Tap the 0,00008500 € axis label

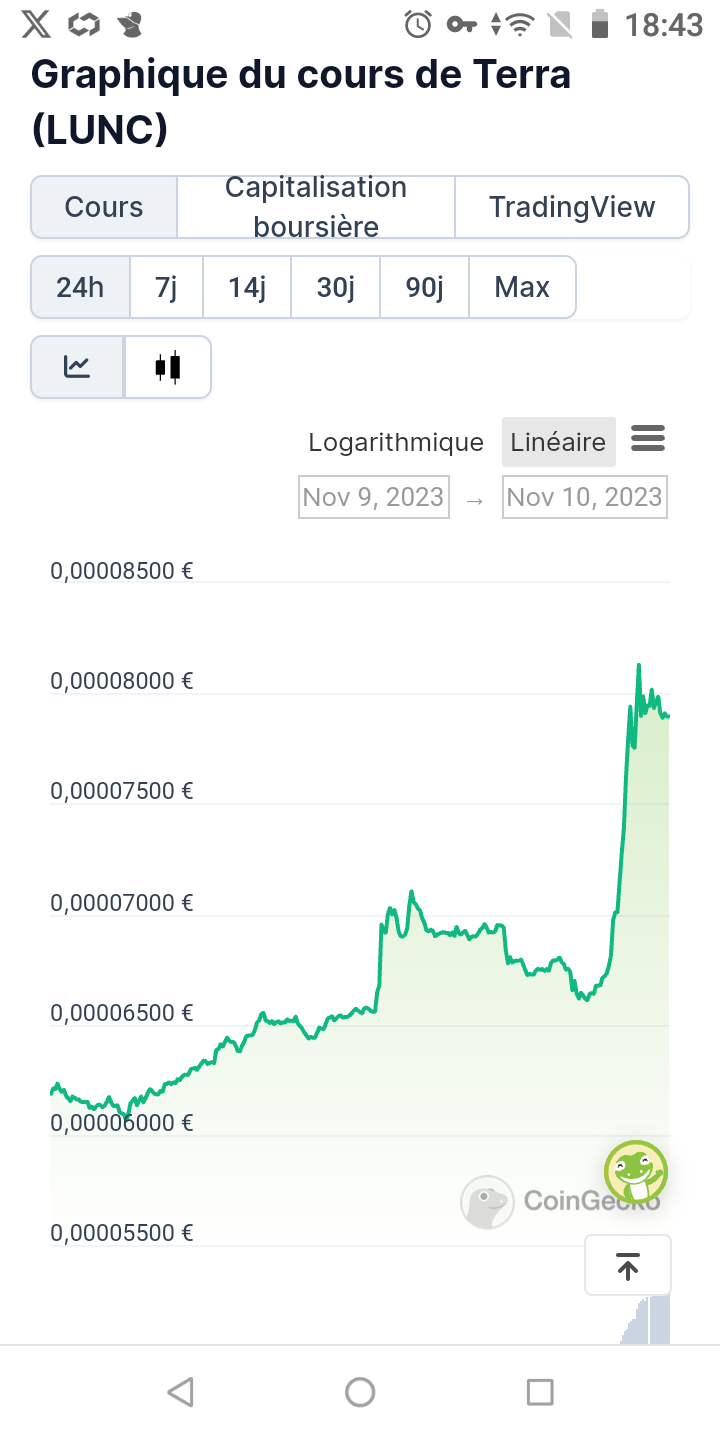click(122, 571)
